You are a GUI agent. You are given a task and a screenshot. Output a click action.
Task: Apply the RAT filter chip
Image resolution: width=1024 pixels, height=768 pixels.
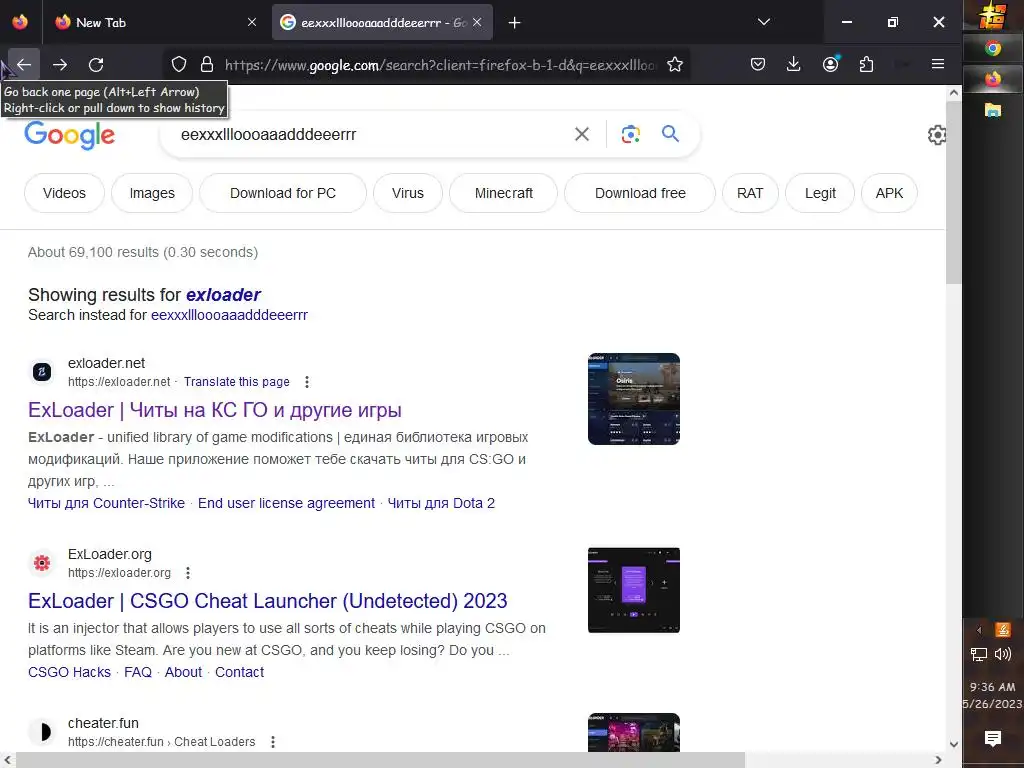tap(750, 193)
